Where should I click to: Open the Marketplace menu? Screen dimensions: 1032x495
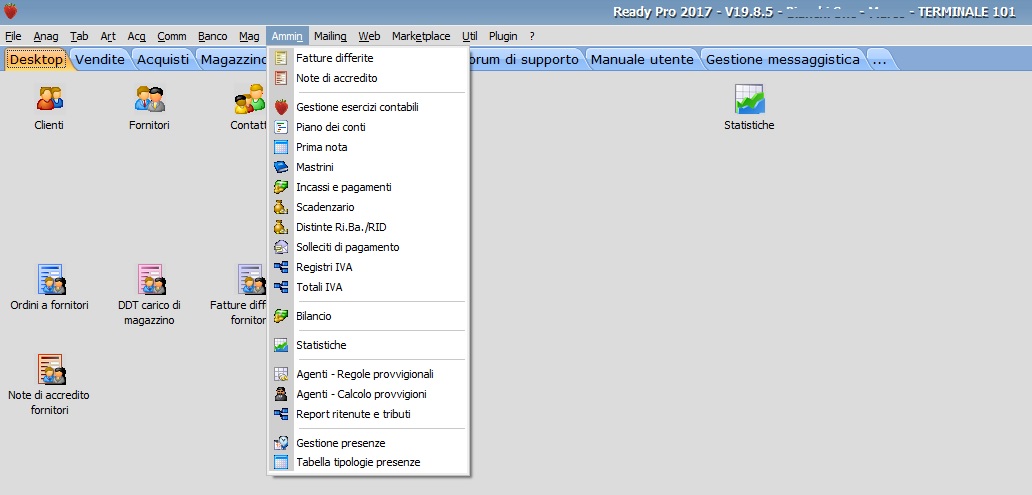[x=421, y=36]
